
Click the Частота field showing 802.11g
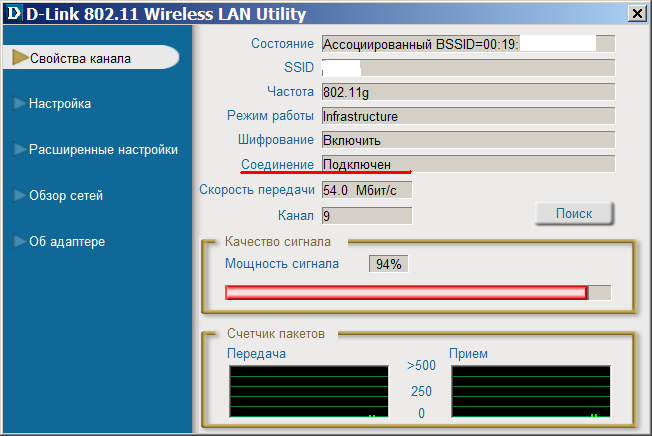pyautogui.click(x=468, y=92)
